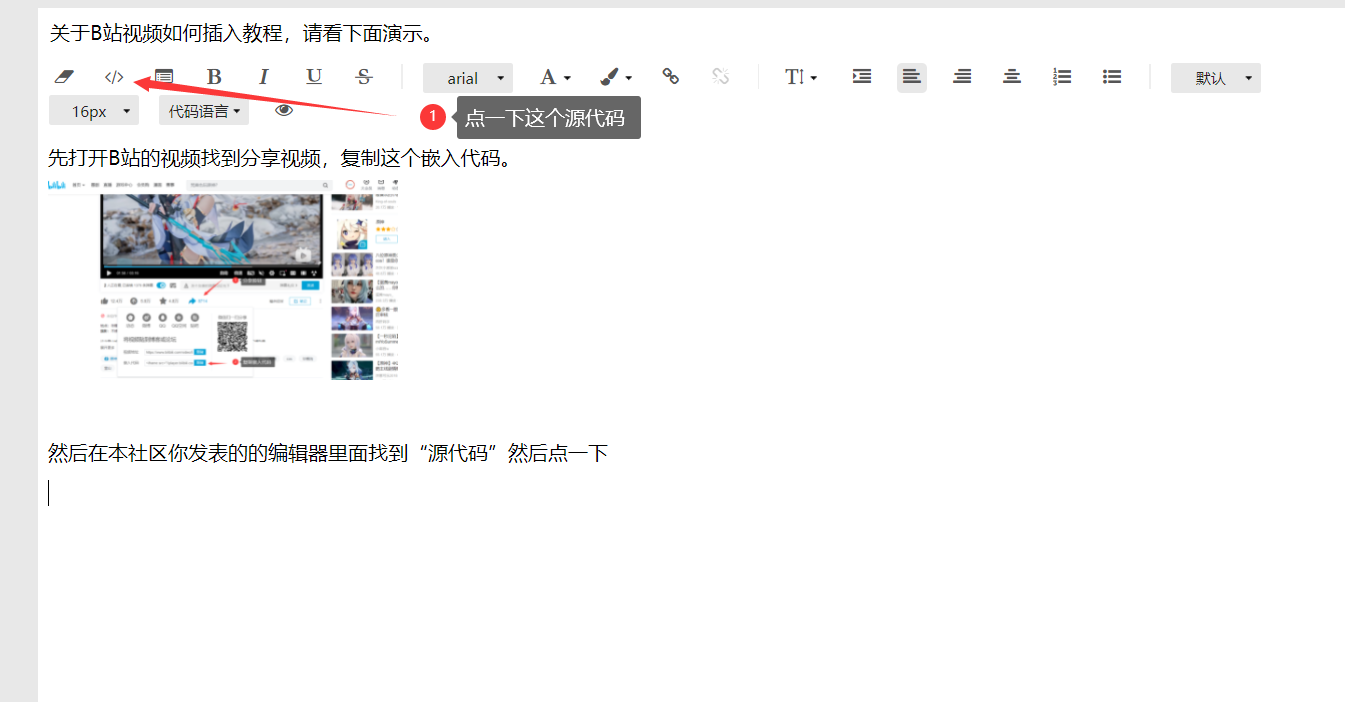
Task: Click the source code (</>) icon
Action: 114,77
